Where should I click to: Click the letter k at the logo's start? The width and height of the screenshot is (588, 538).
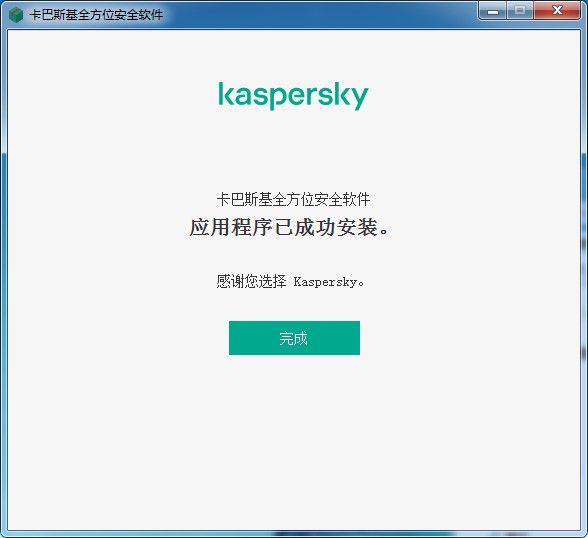(226, 94)
